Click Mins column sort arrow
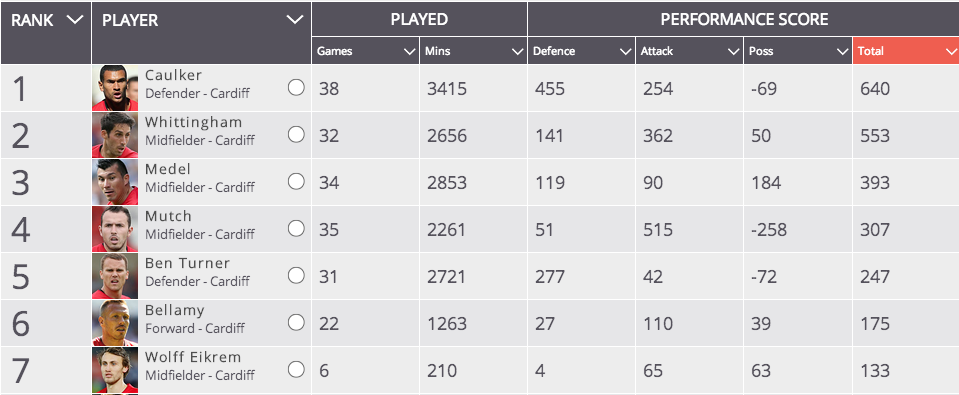This screenshot has height=395, width=959. point(518,52)
